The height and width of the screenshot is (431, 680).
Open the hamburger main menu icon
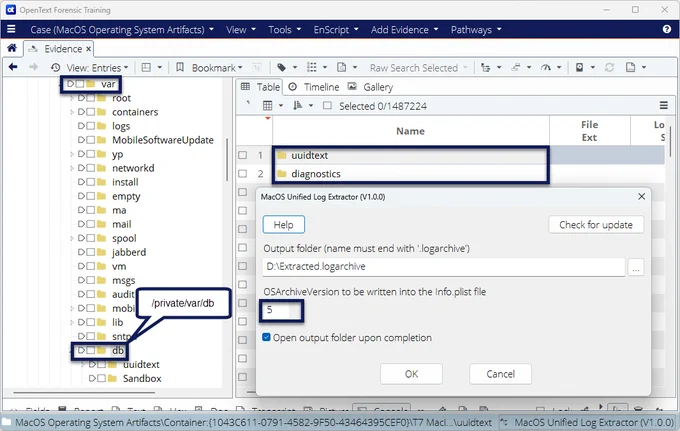point(11,29)
